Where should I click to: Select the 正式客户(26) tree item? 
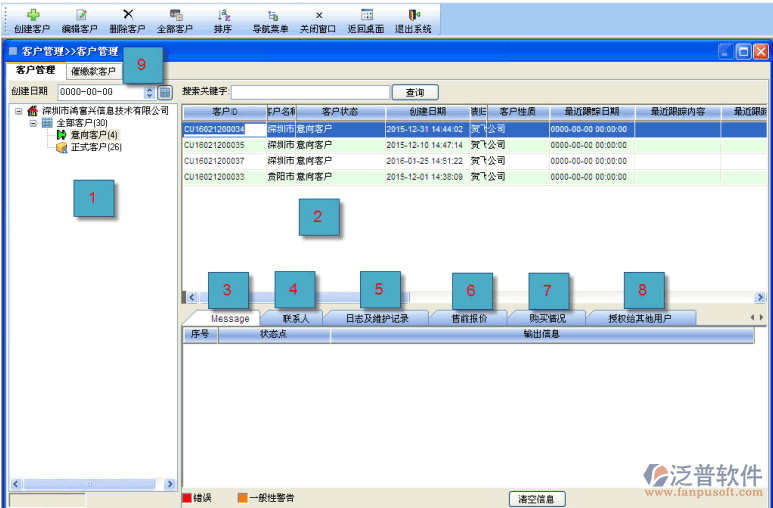pyautogui.click(x=96, y=147)
